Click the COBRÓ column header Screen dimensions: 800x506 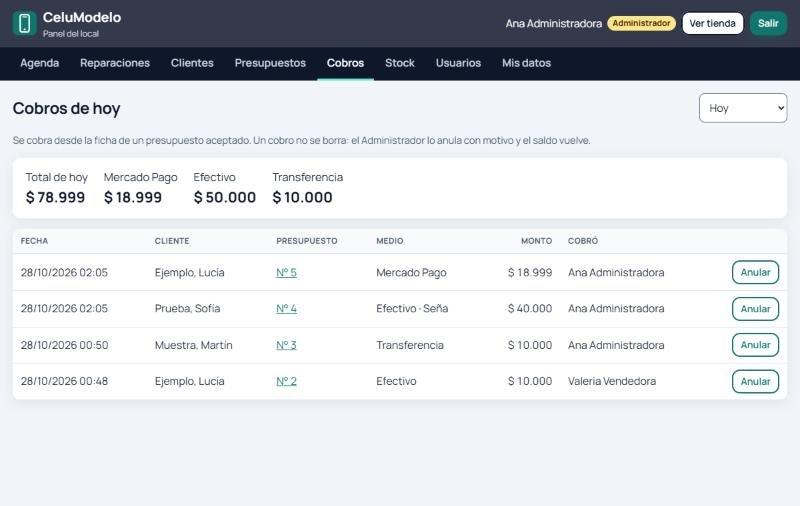tap(583, 241)
